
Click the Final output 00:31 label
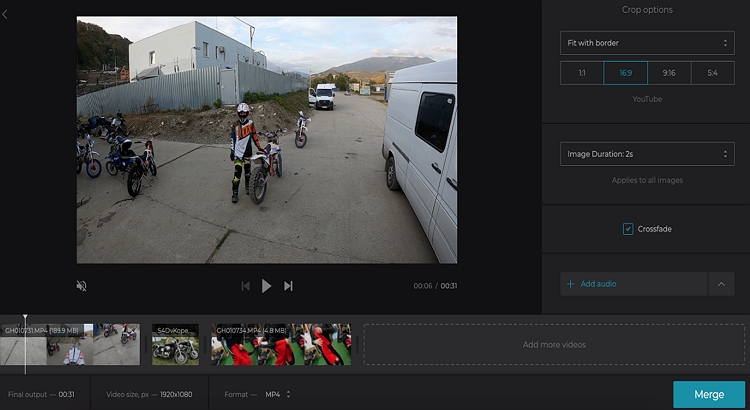pos(41,395)
